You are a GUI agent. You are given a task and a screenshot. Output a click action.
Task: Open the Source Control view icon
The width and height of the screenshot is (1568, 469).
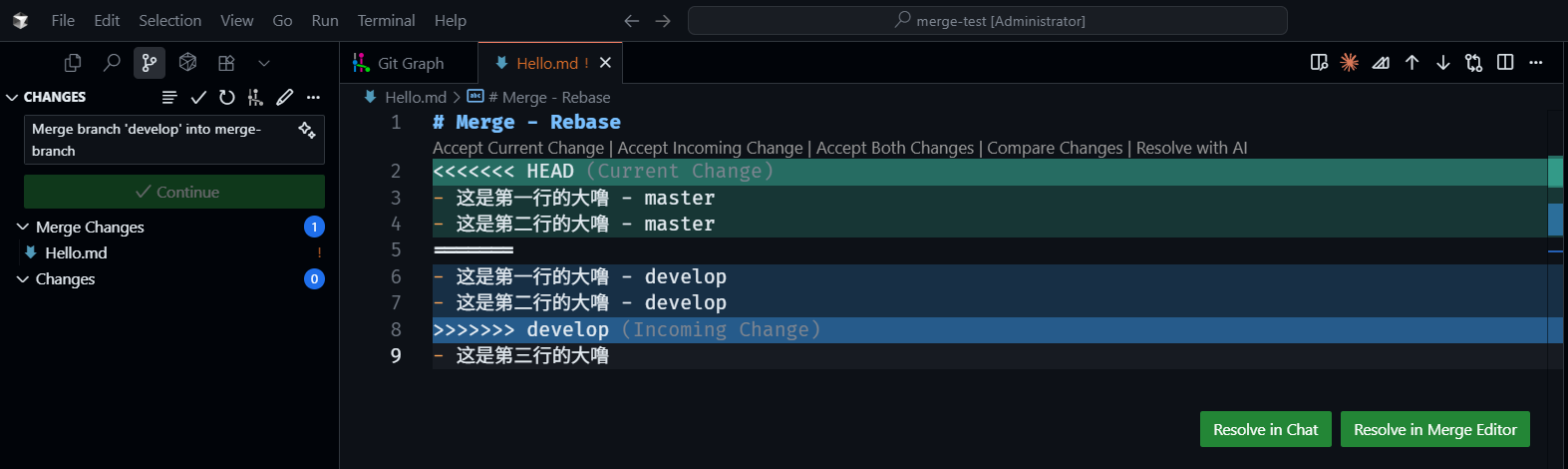point(150,63)
